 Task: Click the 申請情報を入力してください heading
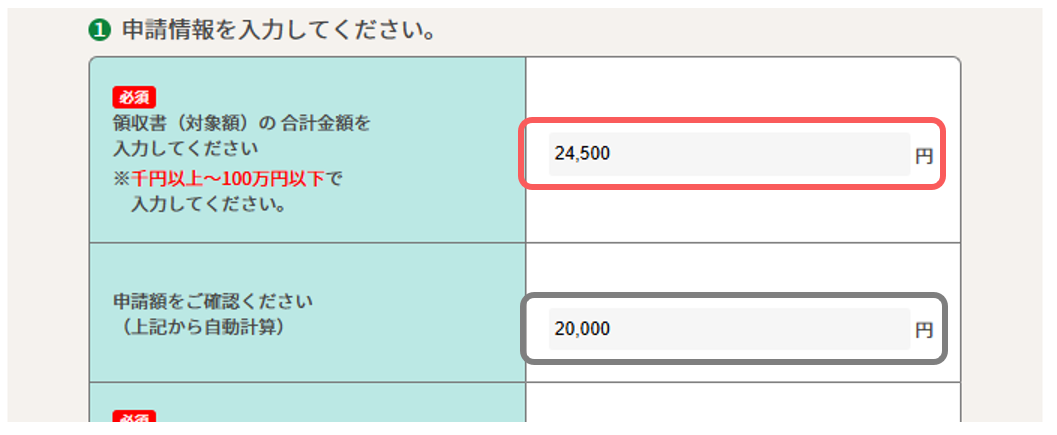click(279, 31)
